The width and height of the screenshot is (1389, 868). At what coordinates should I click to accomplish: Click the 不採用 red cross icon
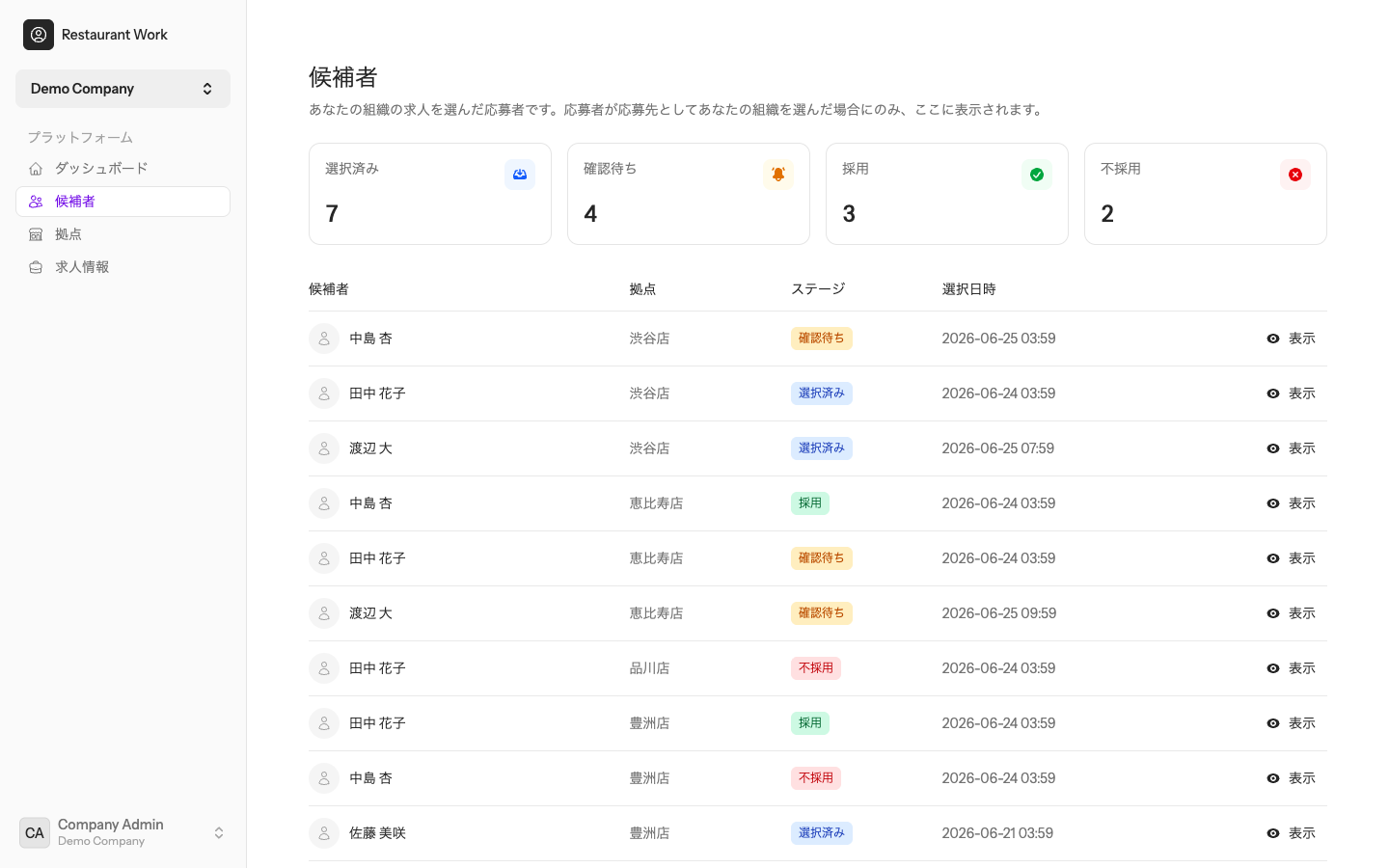[1295, 175]
